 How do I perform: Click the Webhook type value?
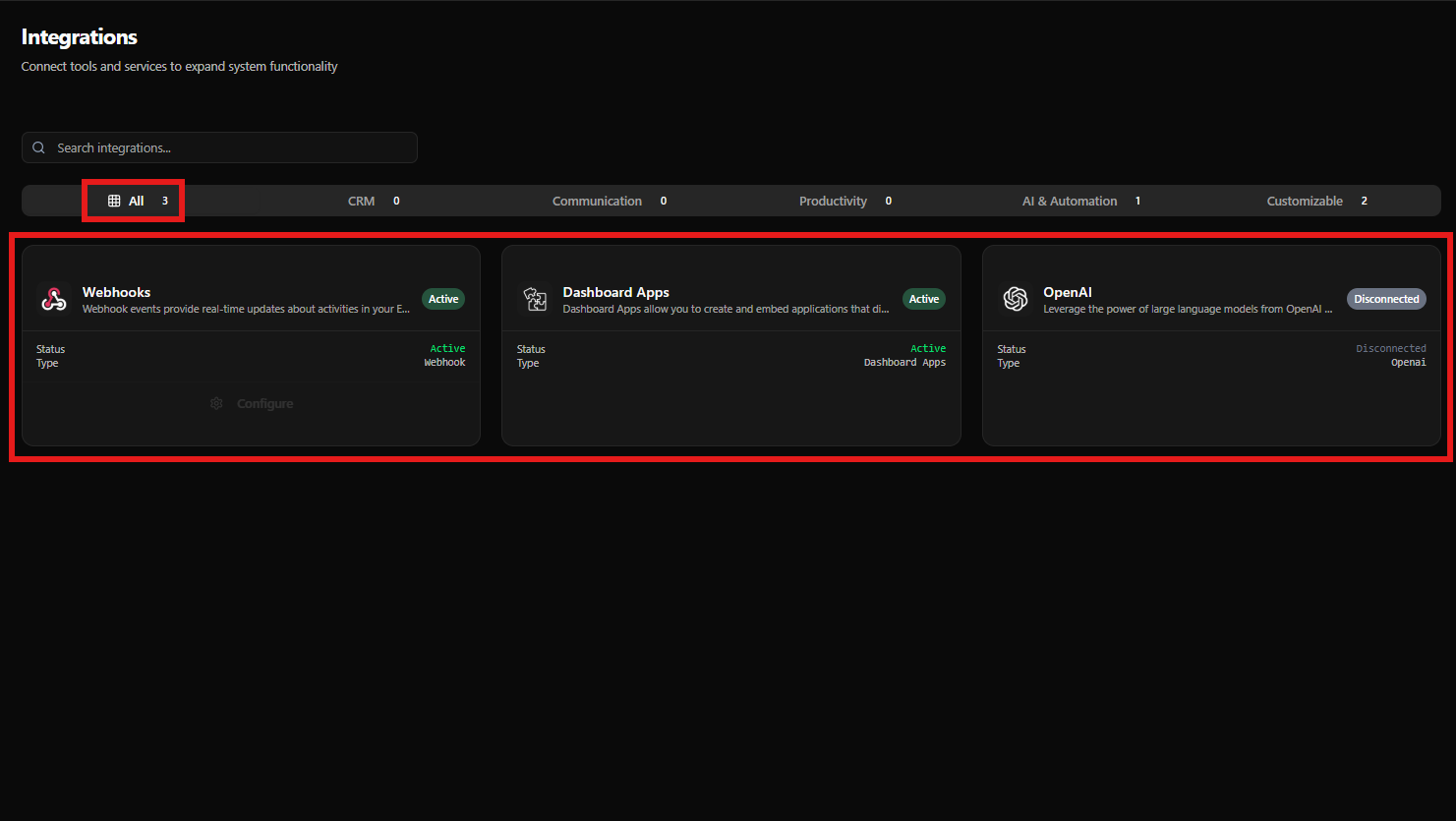click(x=444, y=362)
